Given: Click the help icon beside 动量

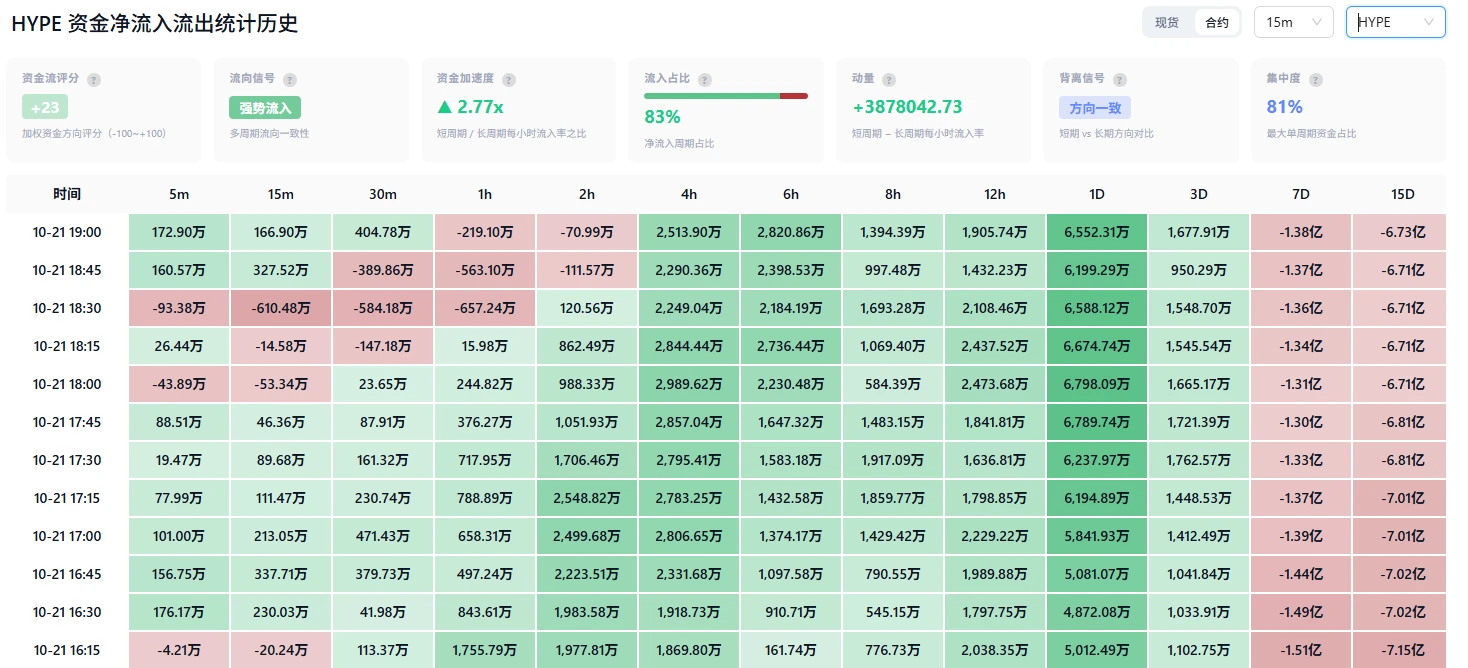Looking at the screenshot, I should (889, 79).
